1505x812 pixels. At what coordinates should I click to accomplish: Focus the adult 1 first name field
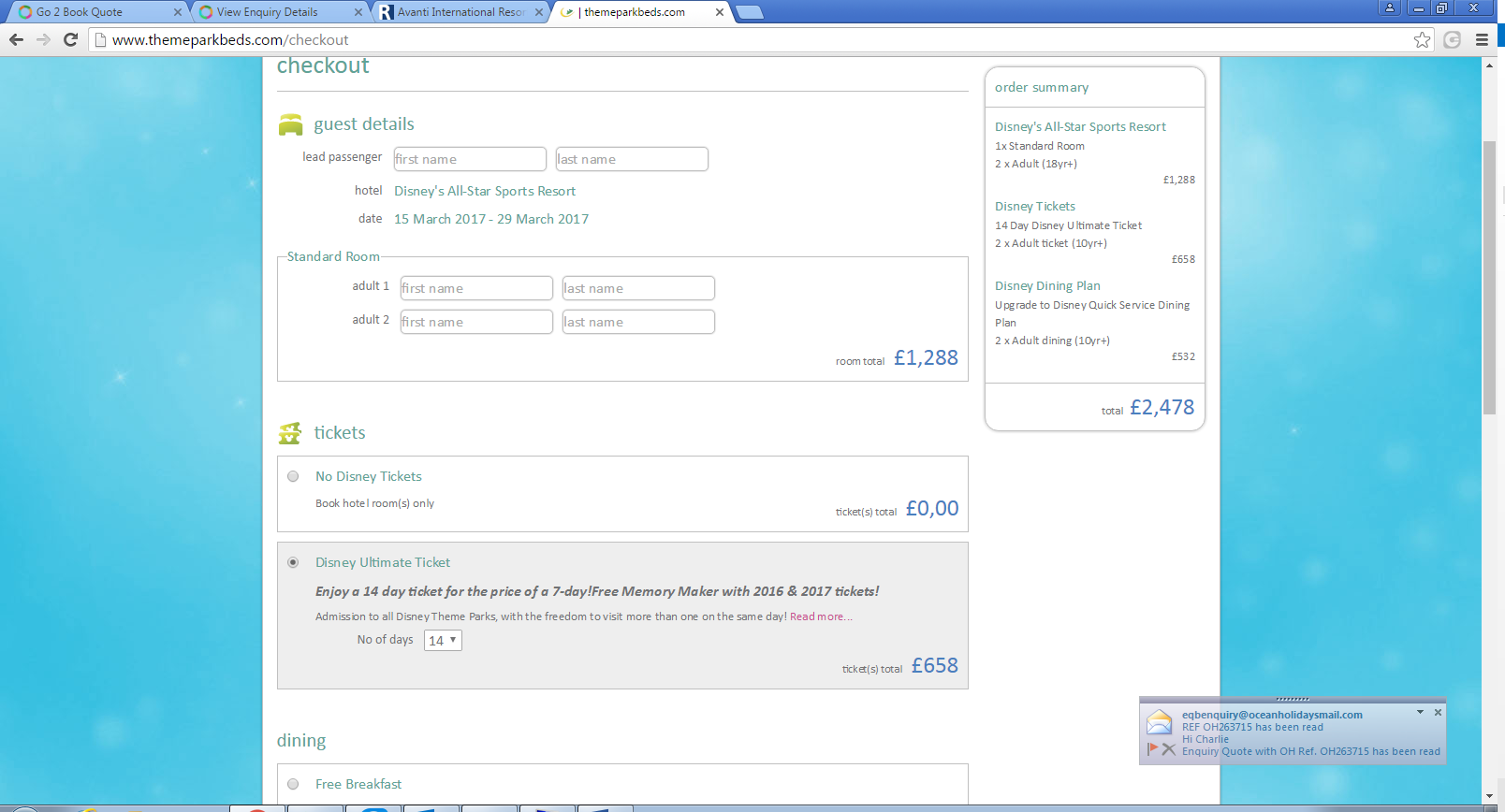point(476,288)
